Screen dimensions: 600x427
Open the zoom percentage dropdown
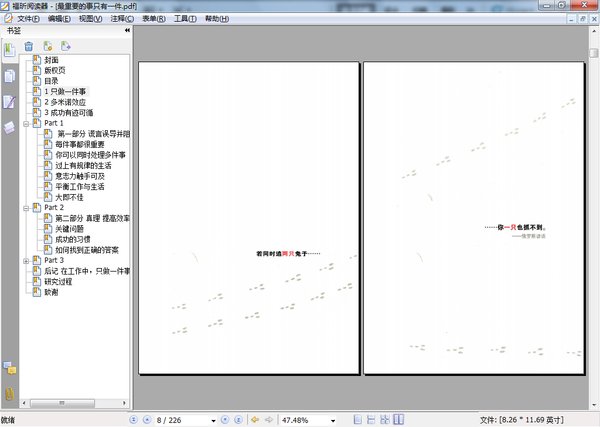[x=333, y=420]
